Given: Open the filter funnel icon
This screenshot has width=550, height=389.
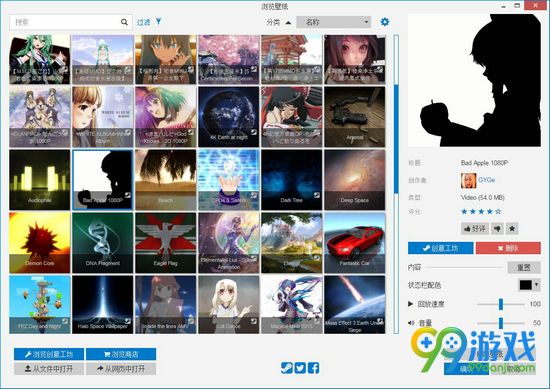Looking at the screenshot, I should 159,22.
